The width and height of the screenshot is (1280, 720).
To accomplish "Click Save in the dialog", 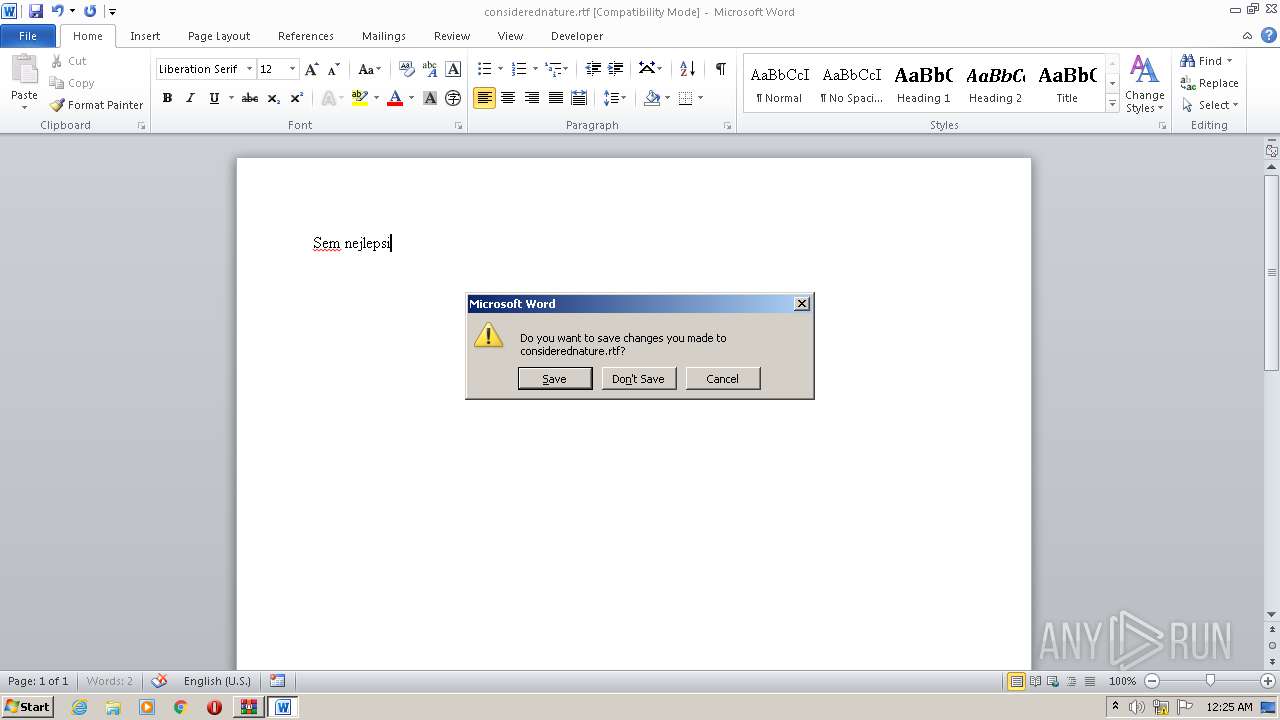I will pos(555,379).
